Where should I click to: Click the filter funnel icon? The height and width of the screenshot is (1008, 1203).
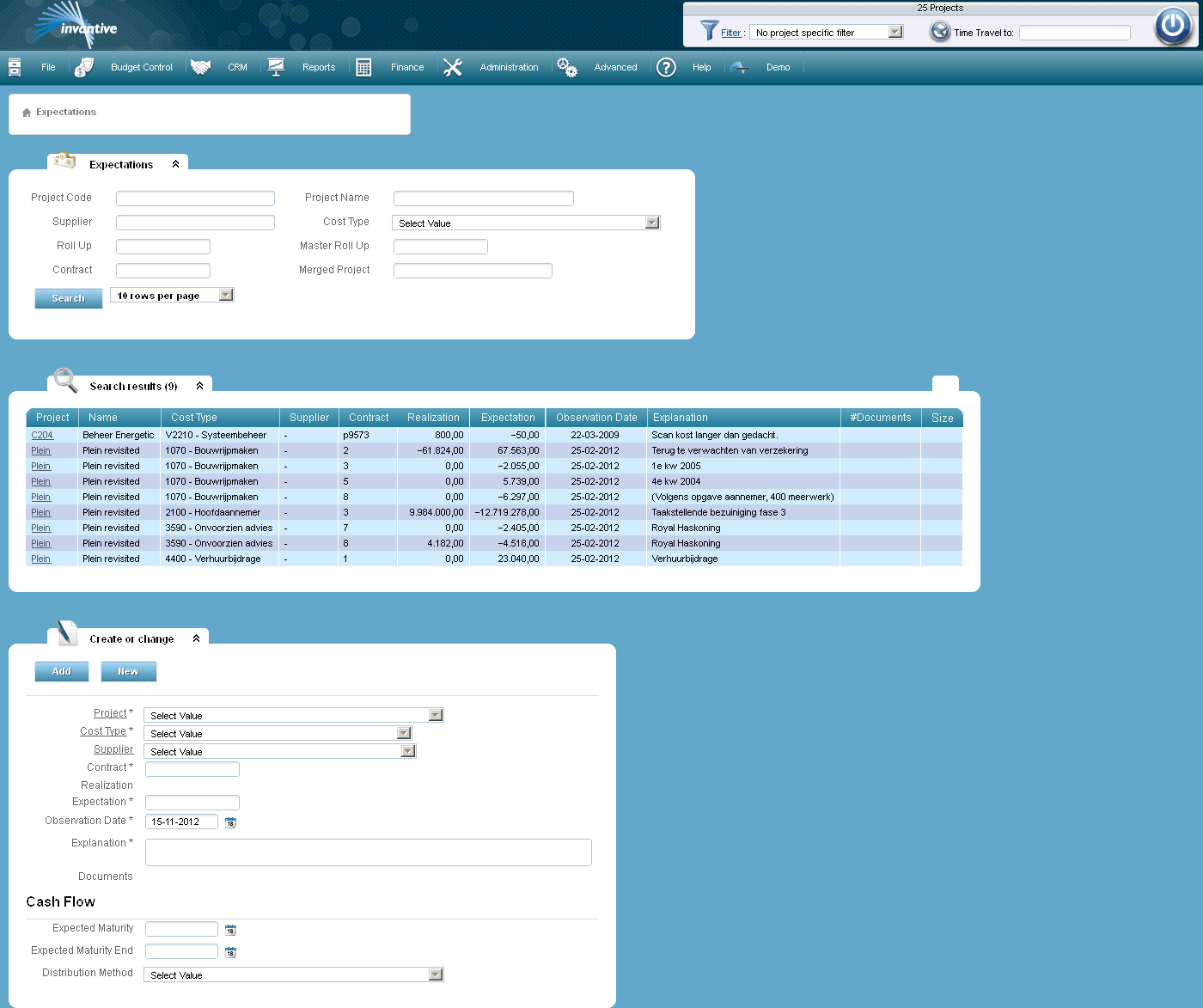(709, 31)
